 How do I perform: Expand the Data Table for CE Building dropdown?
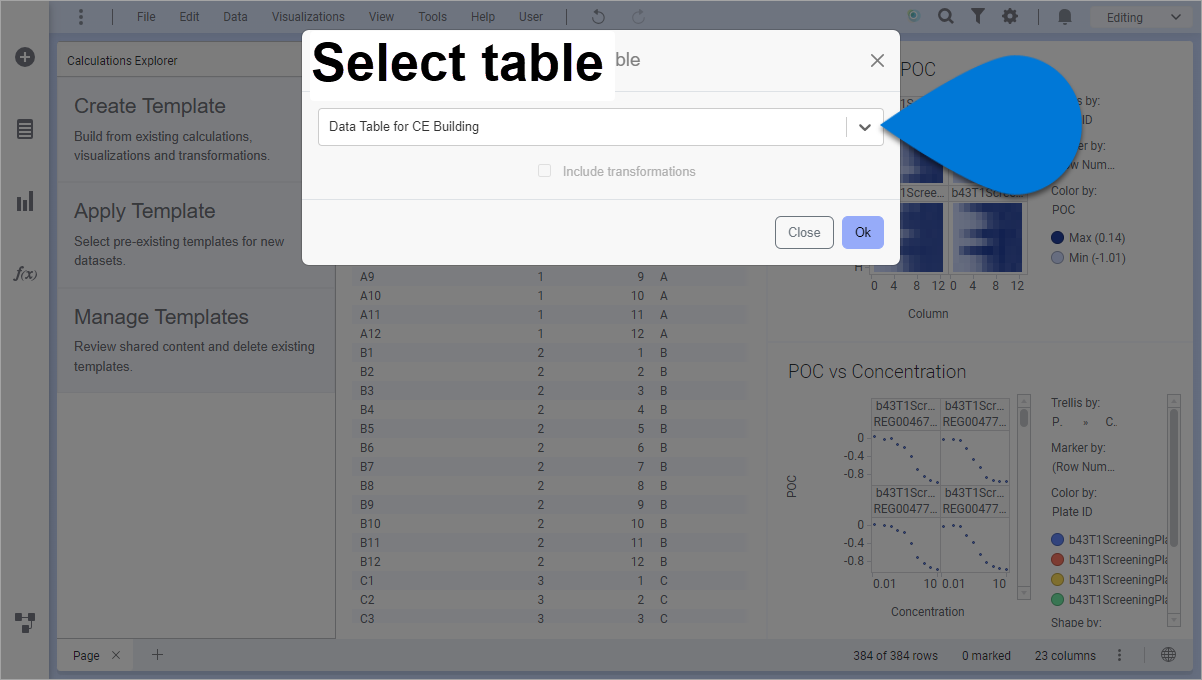pos(865,127)
